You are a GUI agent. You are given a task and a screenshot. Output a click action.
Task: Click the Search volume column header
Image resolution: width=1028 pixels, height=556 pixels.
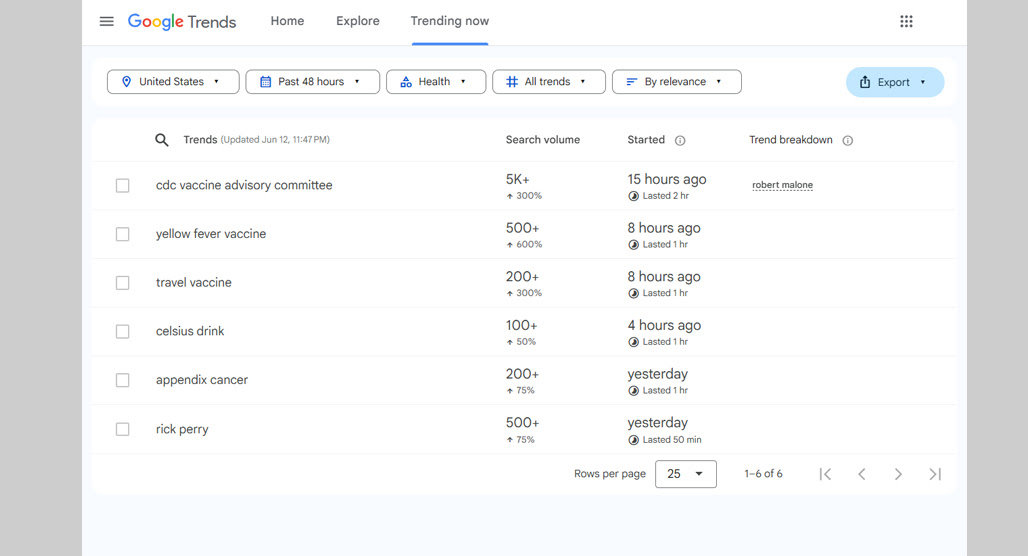543,140
